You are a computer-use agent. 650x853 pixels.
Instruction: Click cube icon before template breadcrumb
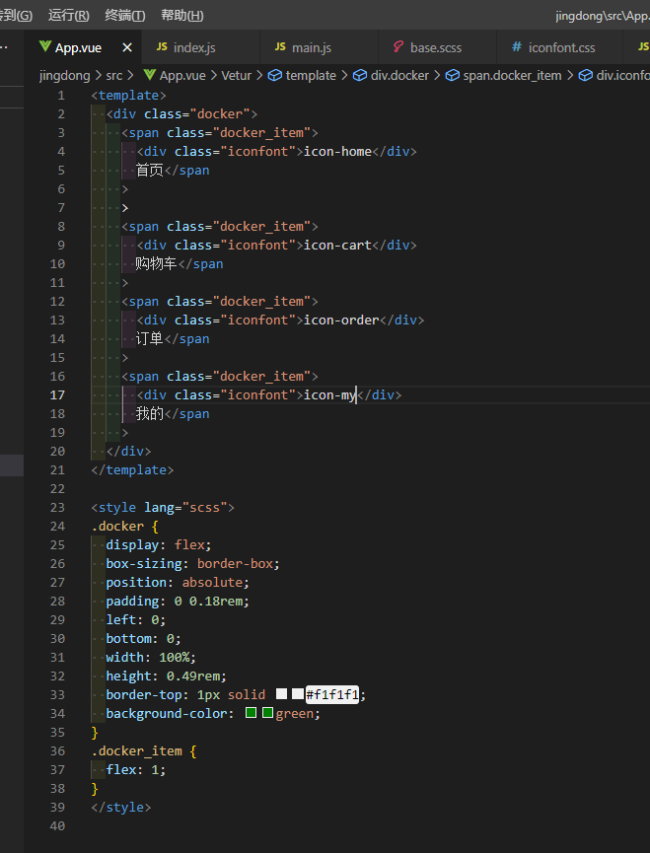(x=275, y=75)
